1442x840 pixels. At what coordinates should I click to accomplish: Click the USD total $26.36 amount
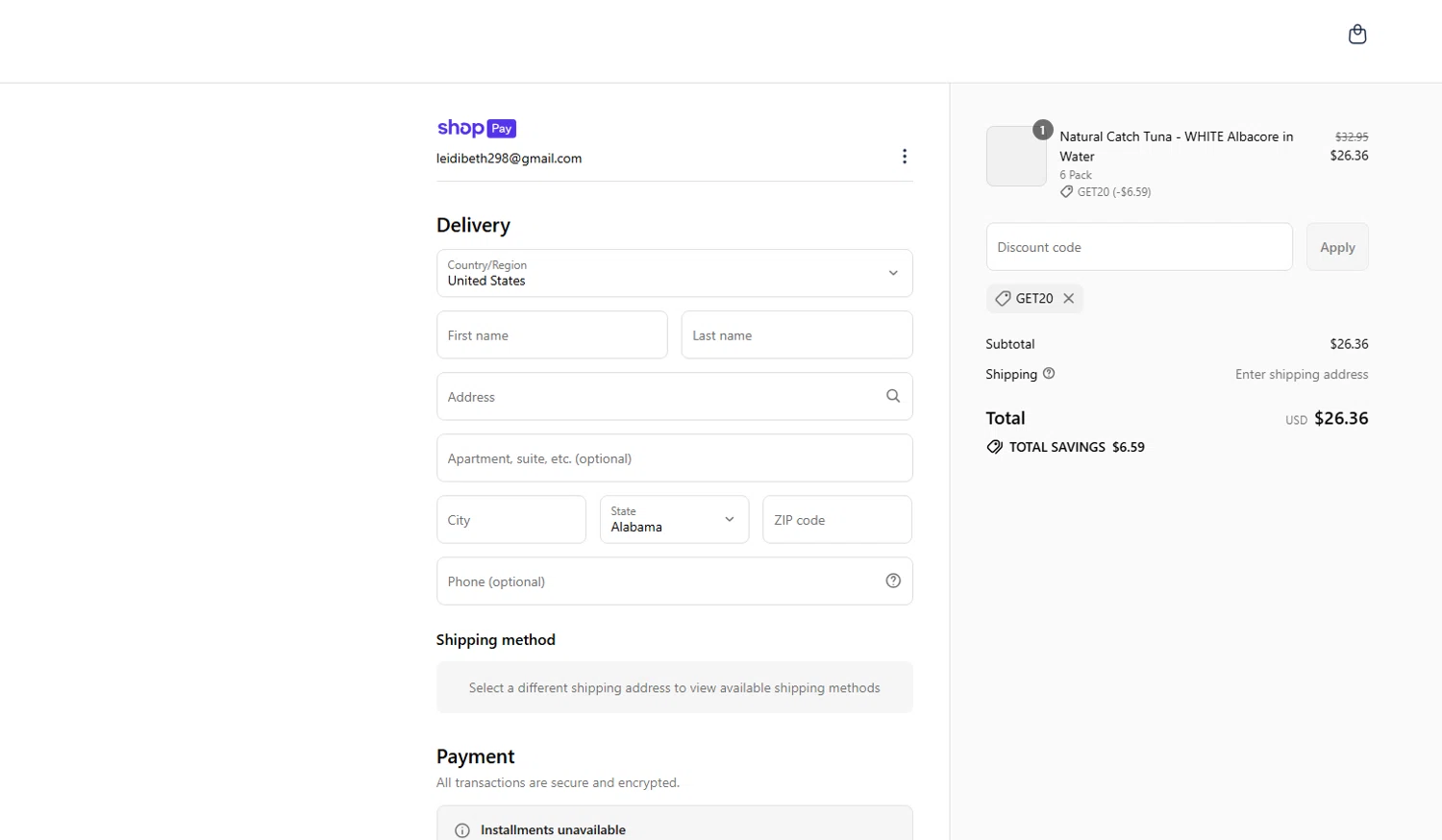(1341, 418)
